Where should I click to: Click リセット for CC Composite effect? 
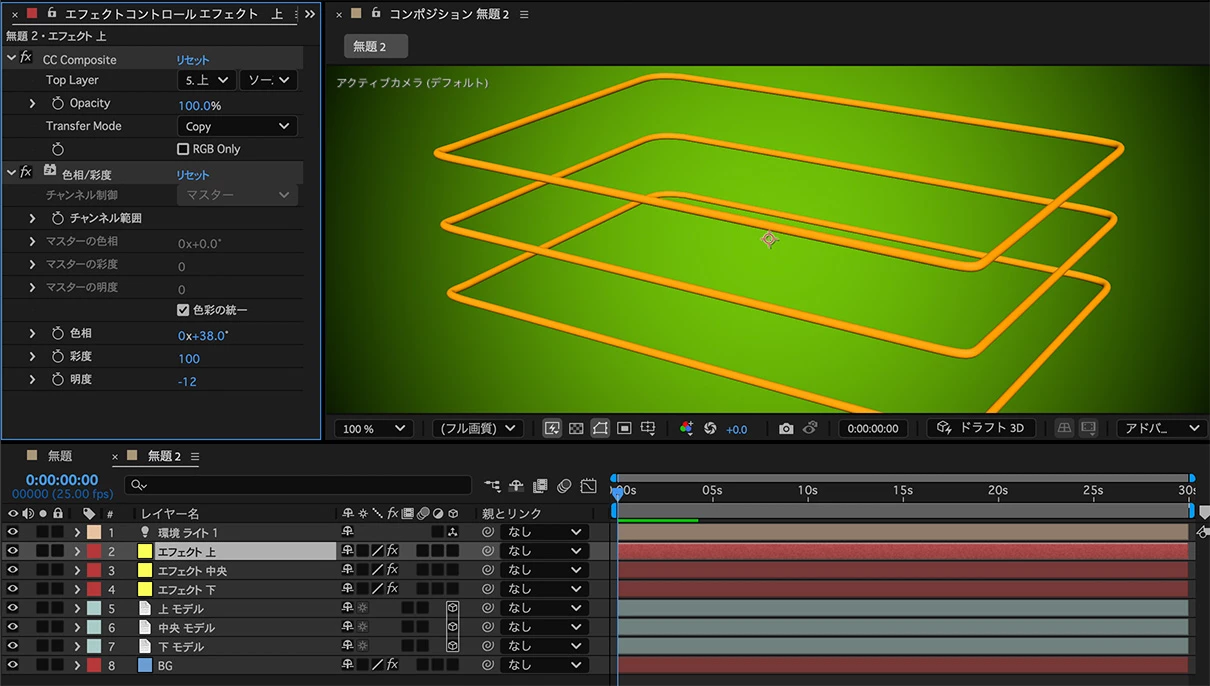point(193,60)
